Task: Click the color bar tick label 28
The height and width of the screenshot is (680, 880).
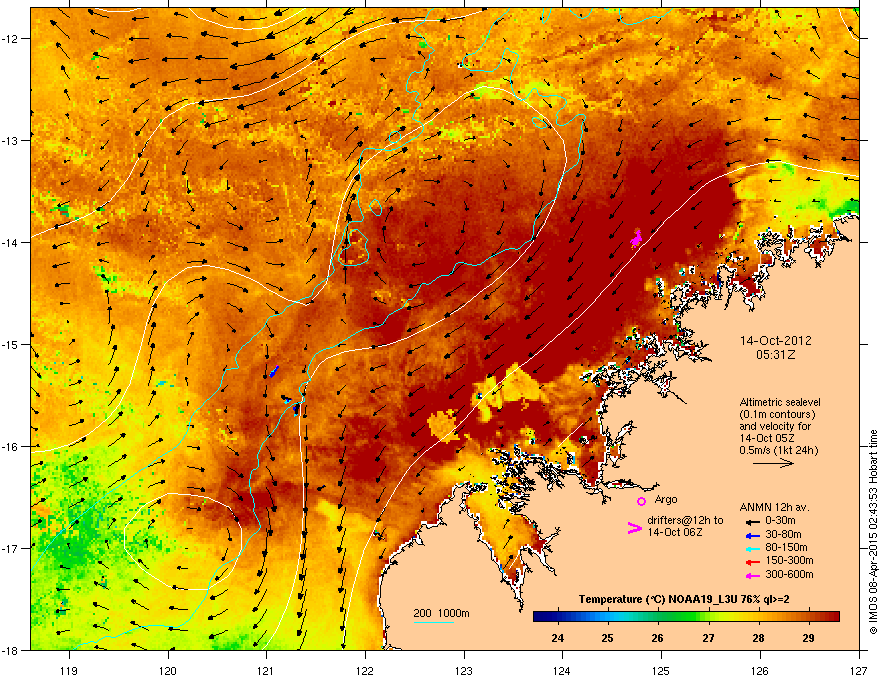Action: (758, 638)
